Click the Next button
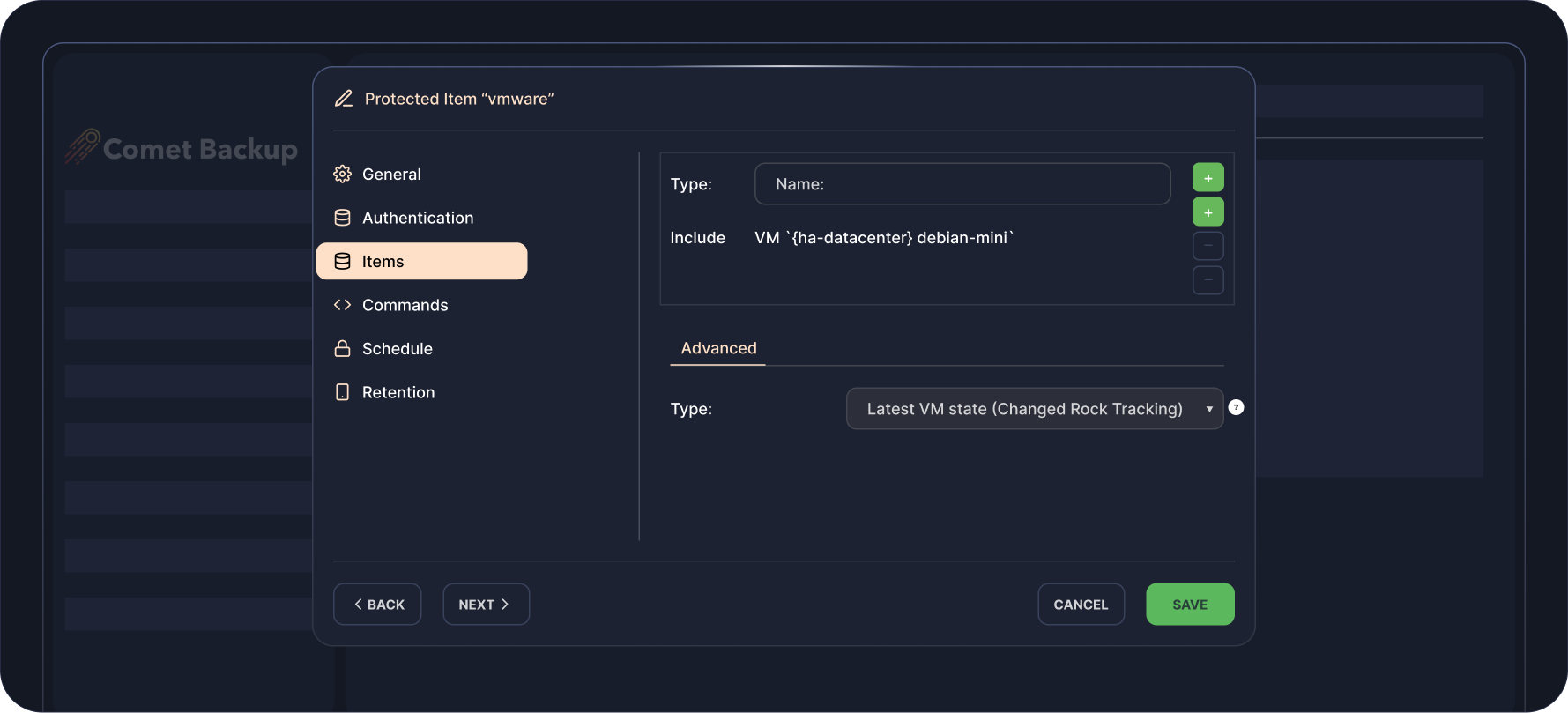The width and height of the screenshot is (1568, 713). [486, 605]
